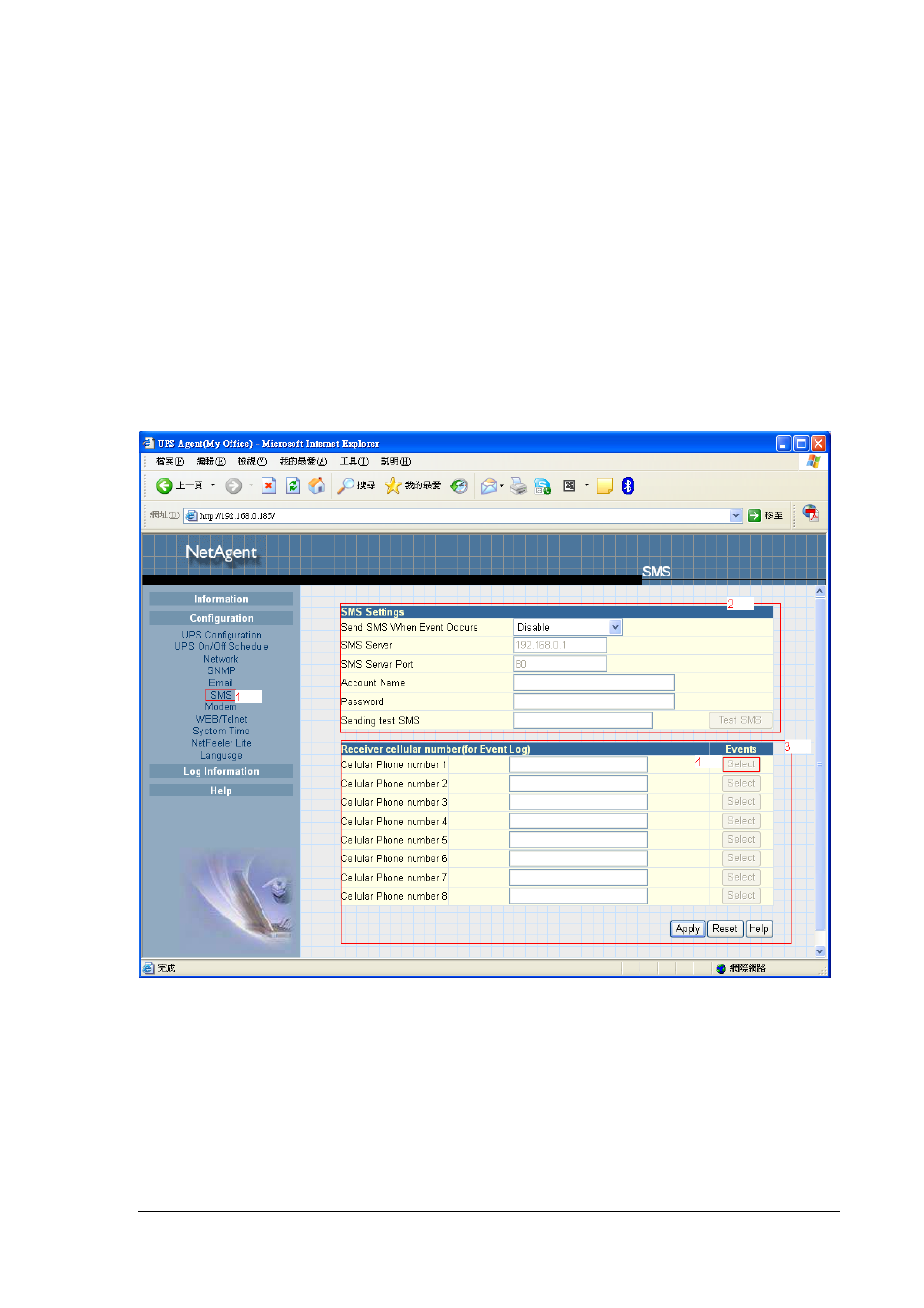Click Select for Cellular Phone number 1
This screenshot has width=924, height=1308.
coord(741,764)
